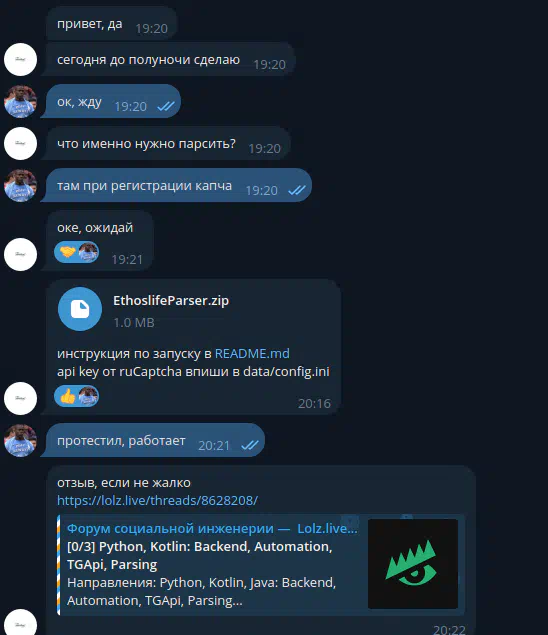Click avatar beside 'там при регистрации капча'
Screen dimensions: 548x635
coord(20,185)
